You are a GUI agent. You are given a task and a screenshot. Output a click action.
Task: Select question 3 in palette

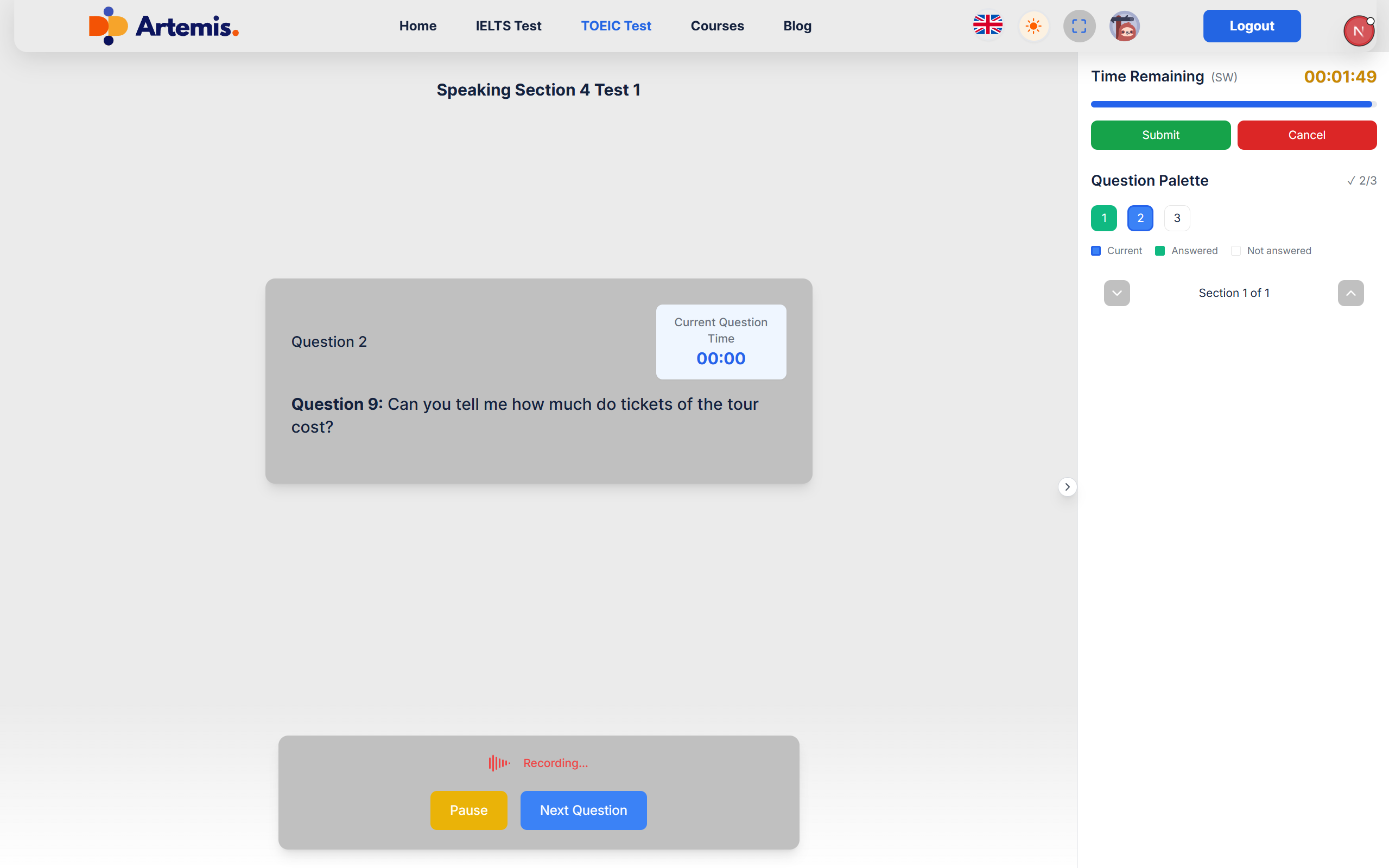coord(1177,218)
